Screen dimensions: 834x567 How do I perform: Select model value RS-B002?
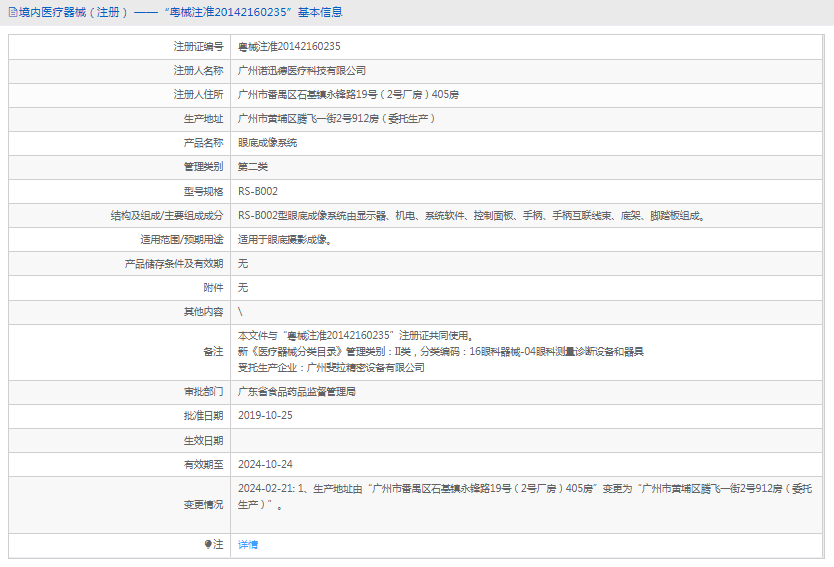point(258,191)
